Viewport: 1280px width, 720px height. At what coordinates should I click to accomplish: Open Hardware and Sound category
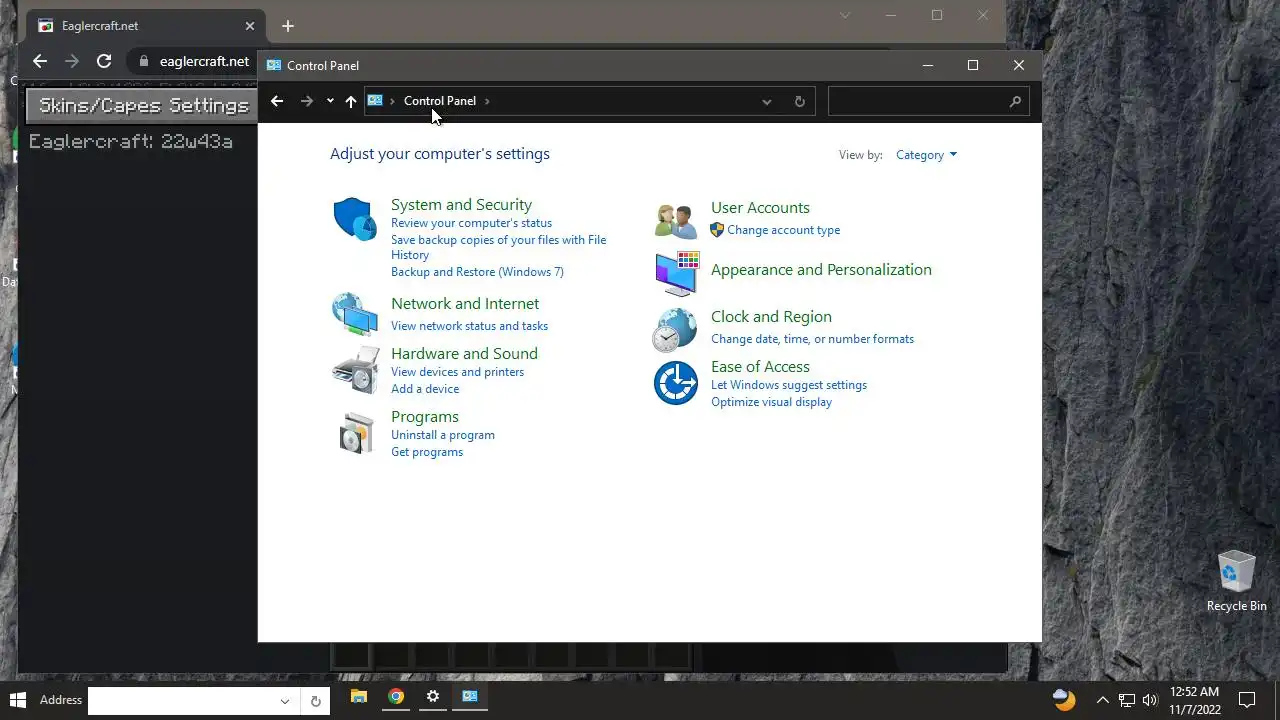[464, 353]
